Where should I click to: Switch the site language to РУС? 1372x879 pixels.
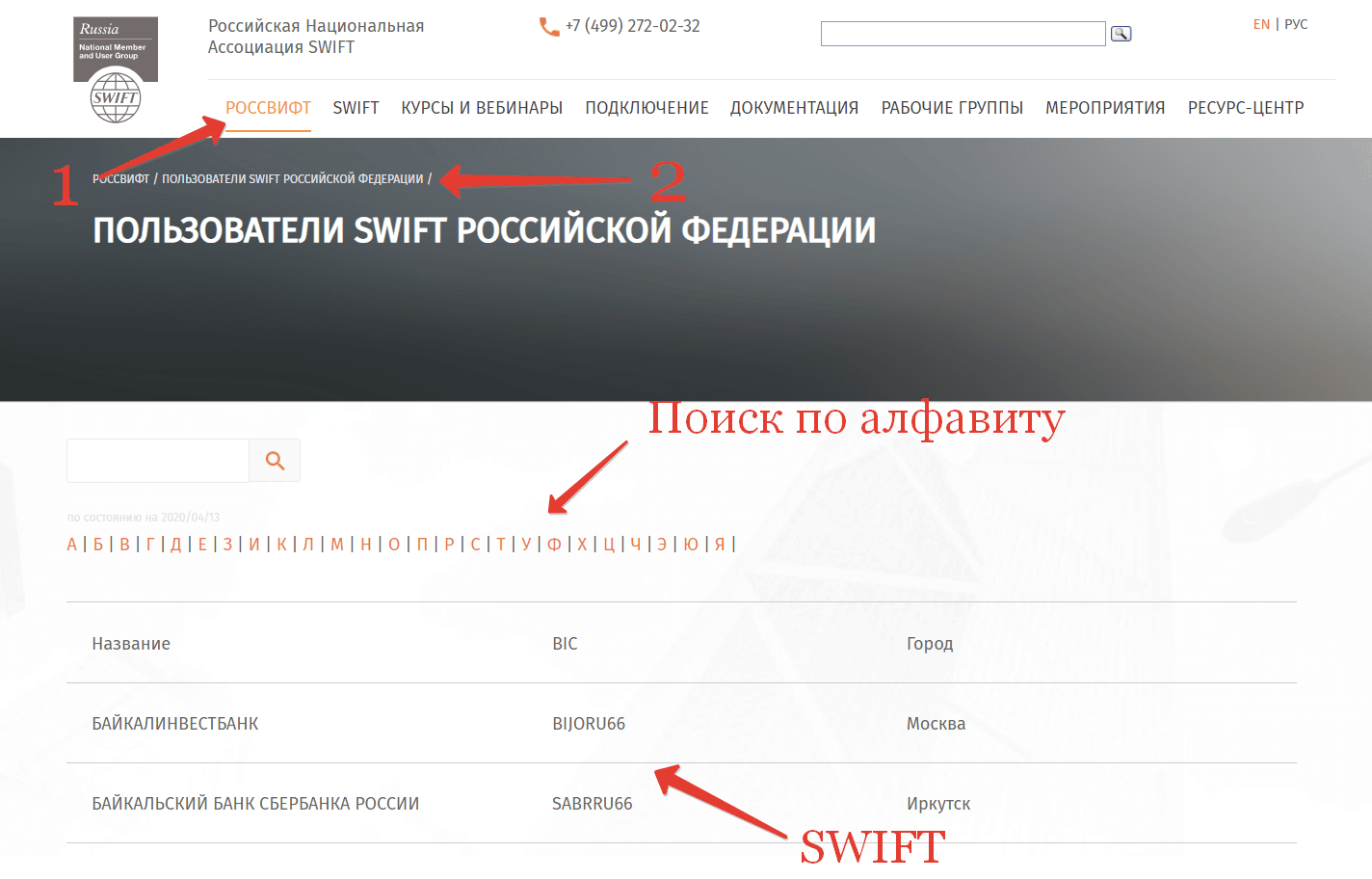(1296, 24)
